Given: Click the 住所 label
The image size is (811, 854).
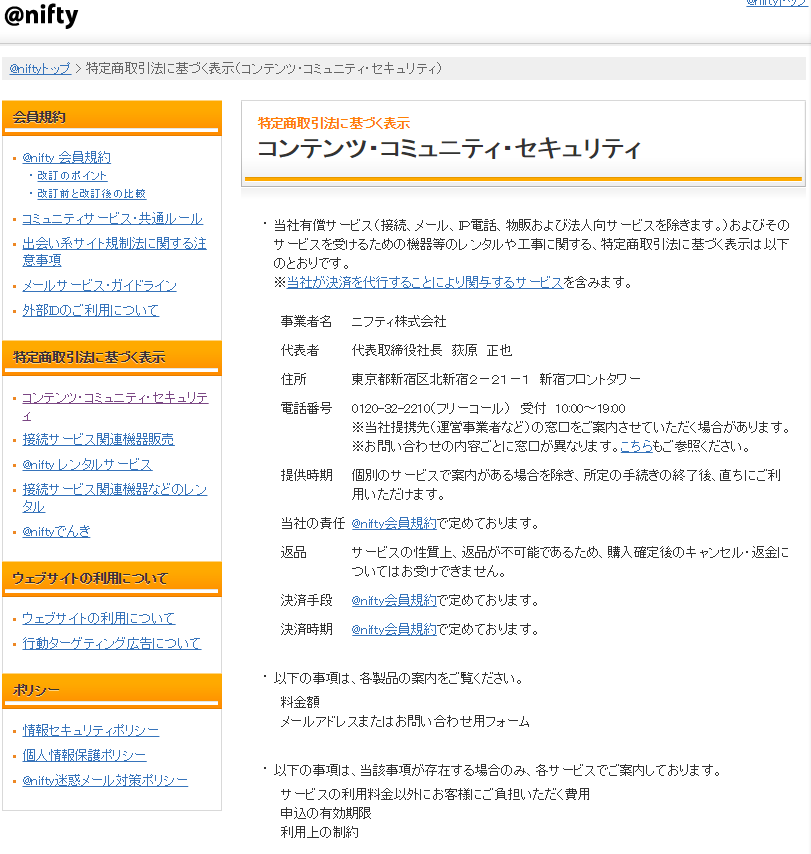Looking at the screenshot, I should (x=294, y=380).
